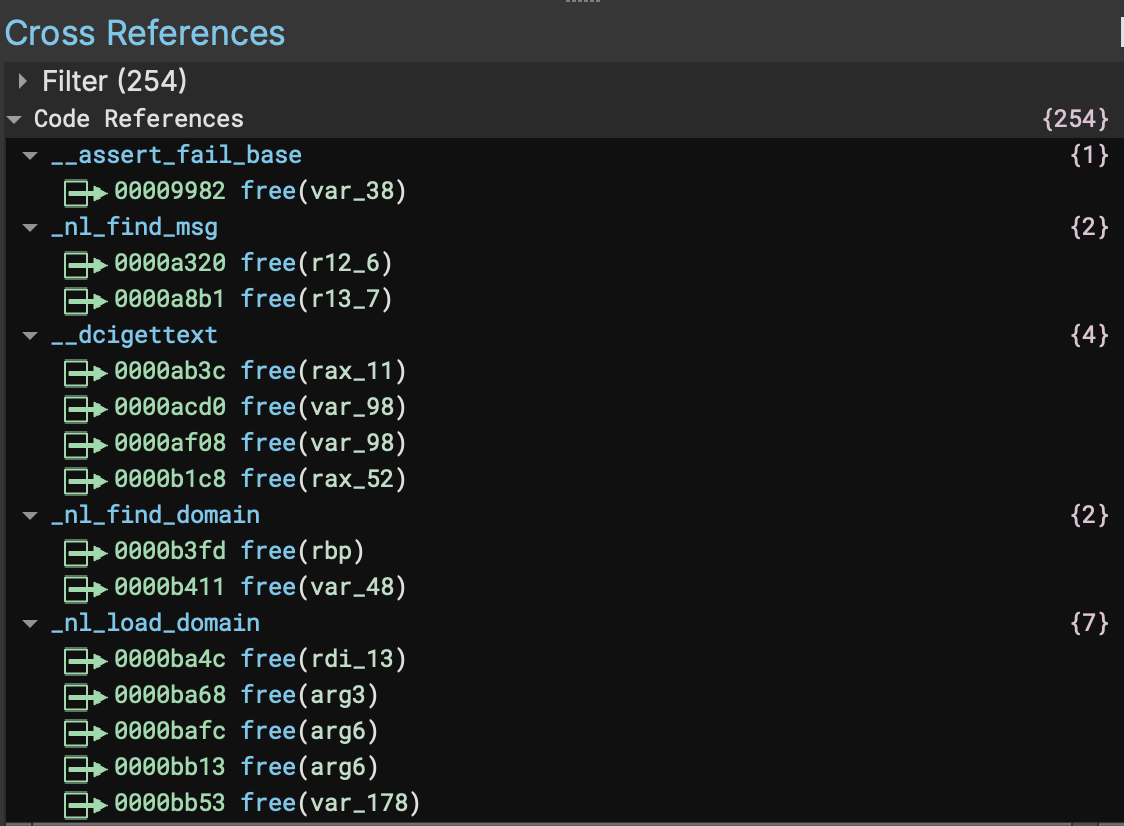The width and height of the screenshot is (1124, 826).
Task: Click arrow icon beside address 0000b1c8
Action: coord(85,479)
